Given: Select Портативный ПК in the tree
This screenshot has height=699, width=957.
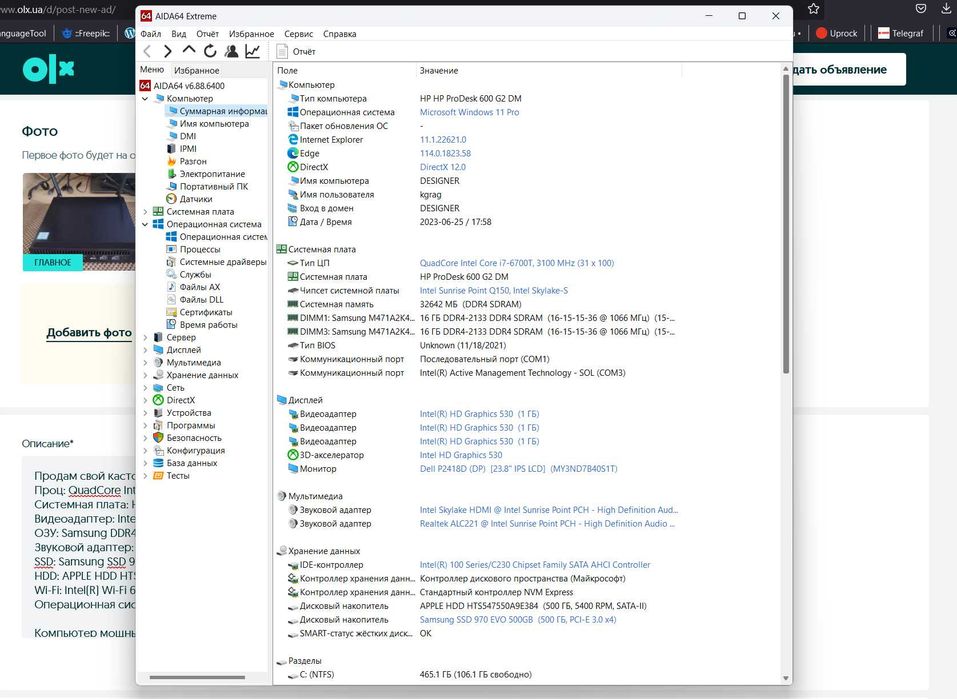Looking at the screenshot, I should (x=213, y=186).
